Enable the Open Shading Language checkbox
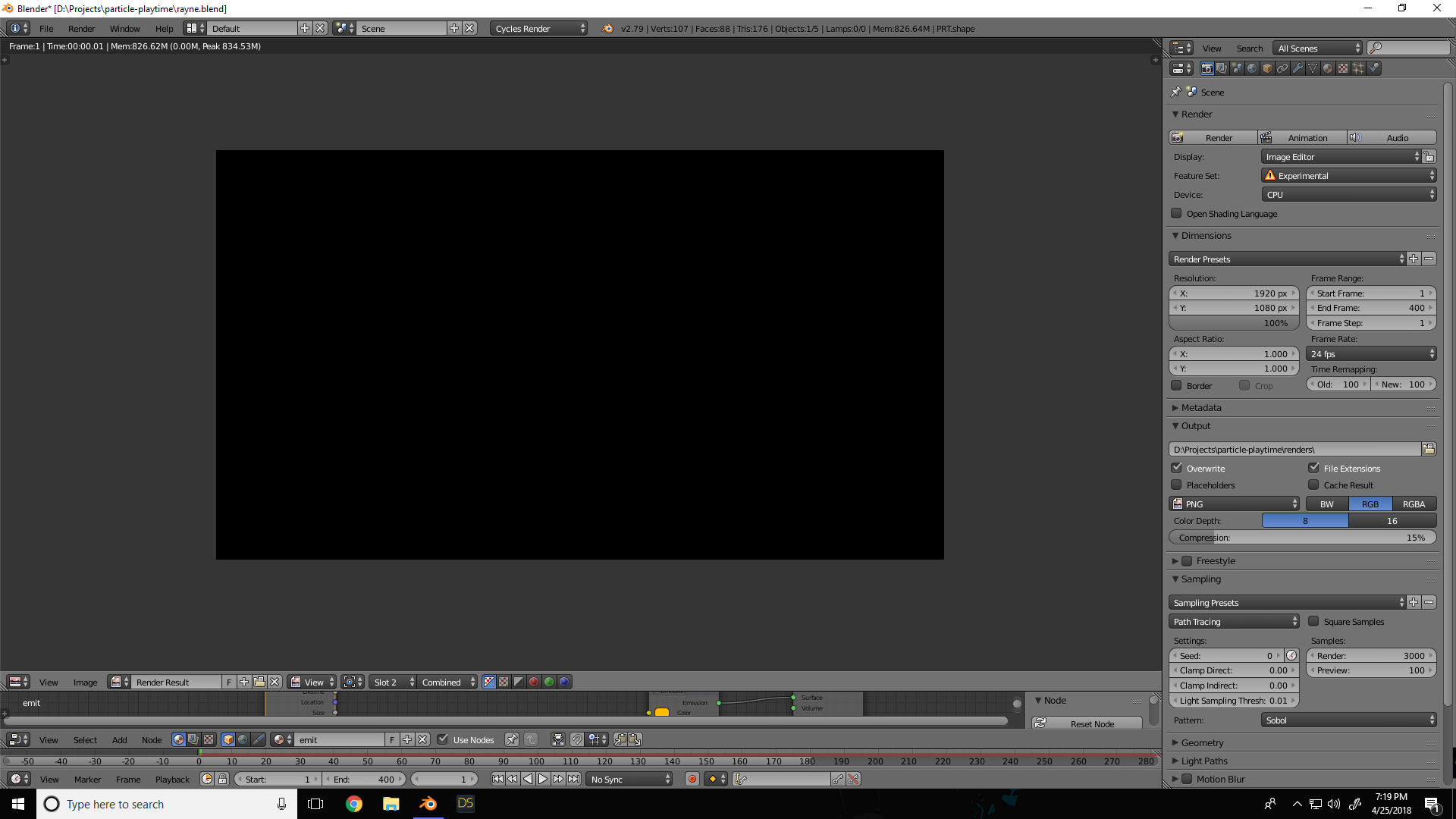The width and height of the screenshot is (1456, 819). pos(1176,214)
